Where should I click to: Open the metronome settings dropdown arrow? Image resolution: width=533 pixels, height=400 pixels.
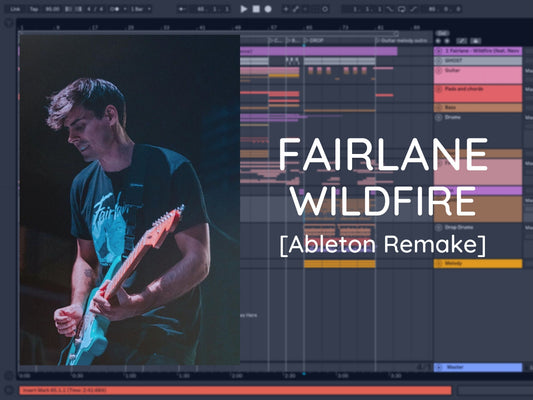124,9
